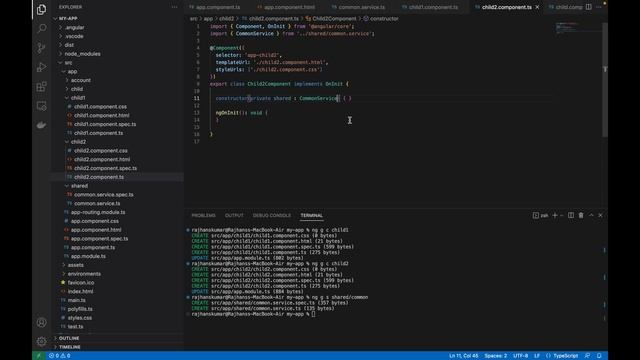
Task: Split the editor to the right
Action: (x=589, y=7)
